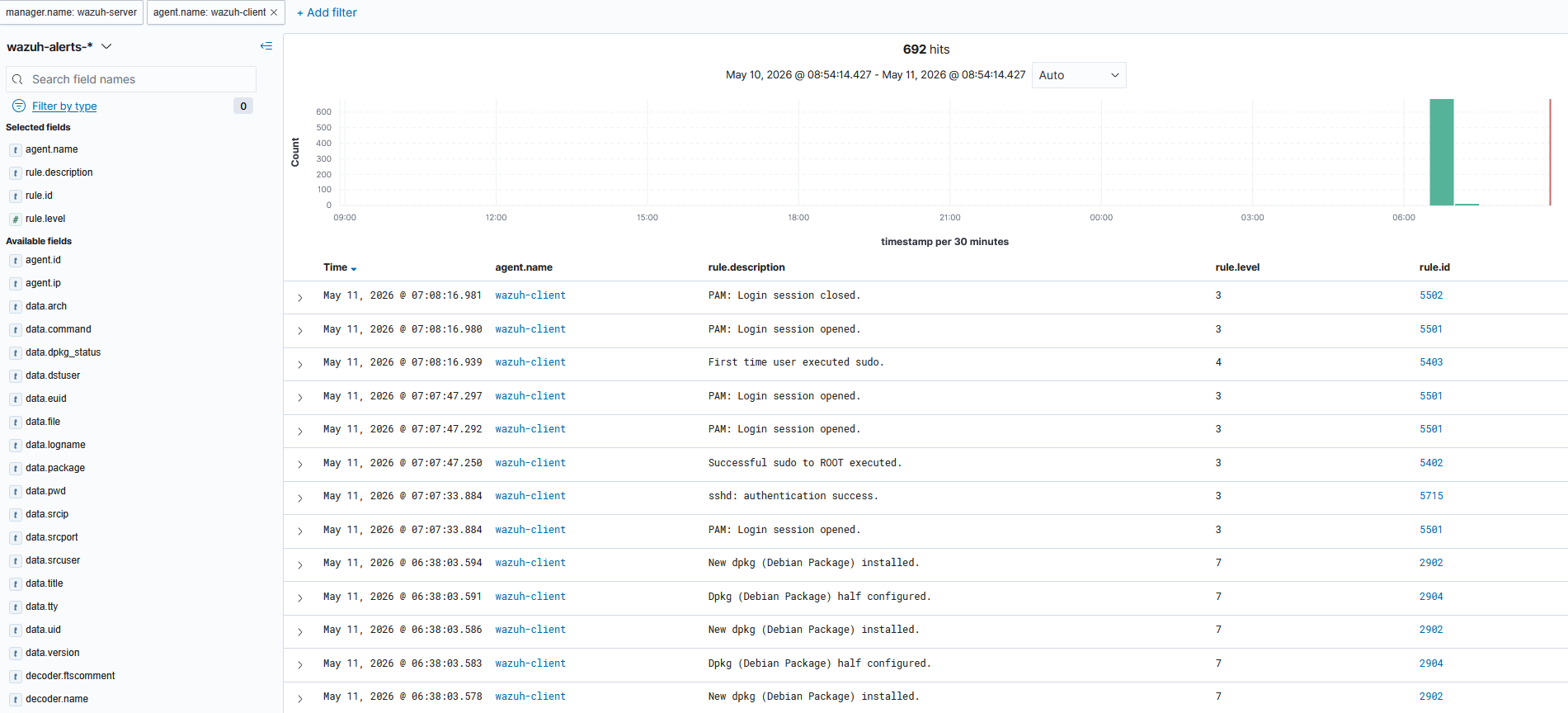Expand the sshd authentication success row
The image size is (1568, 713).
click(x=300, y=498)
